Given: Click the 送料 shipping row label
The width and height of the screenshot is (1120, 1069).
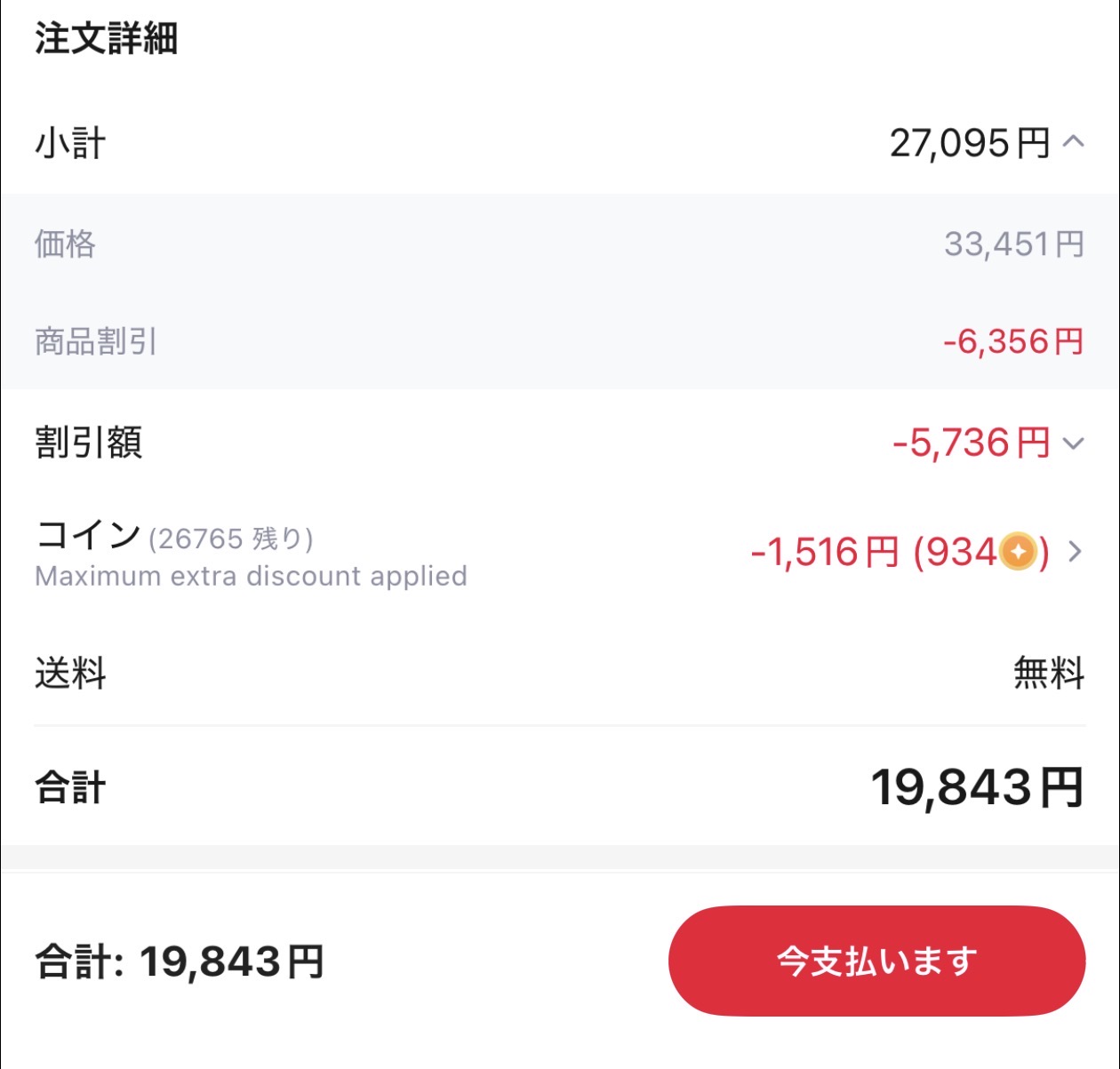Looking at the screenshot, I should tap(69, 674).
